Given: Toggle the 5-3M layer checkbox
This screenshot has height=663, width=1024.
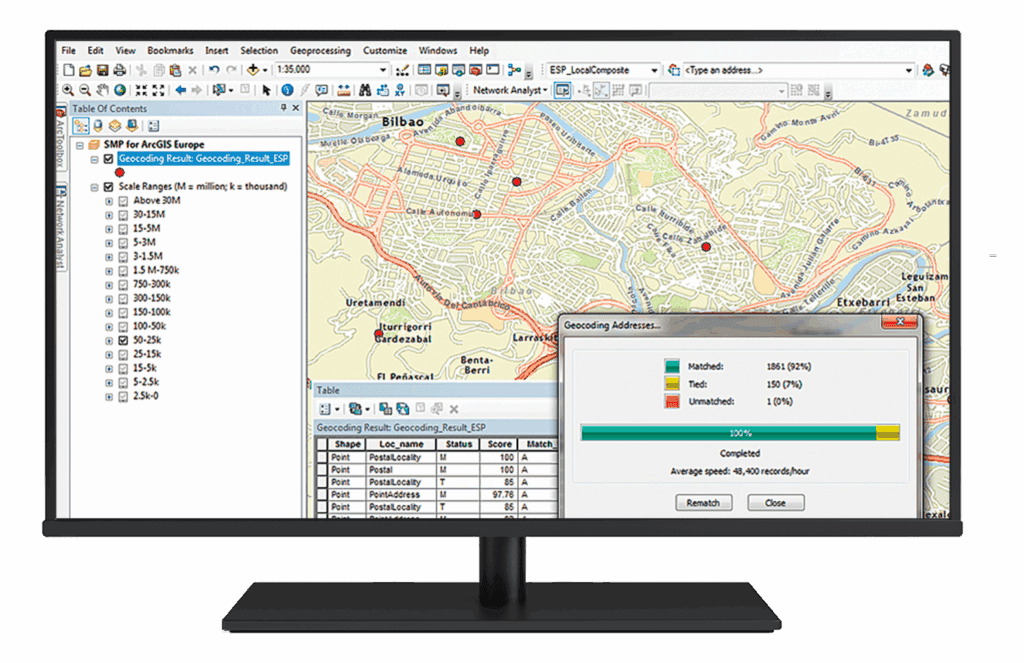Looking at the screenshot, I should tap(123, 243).
